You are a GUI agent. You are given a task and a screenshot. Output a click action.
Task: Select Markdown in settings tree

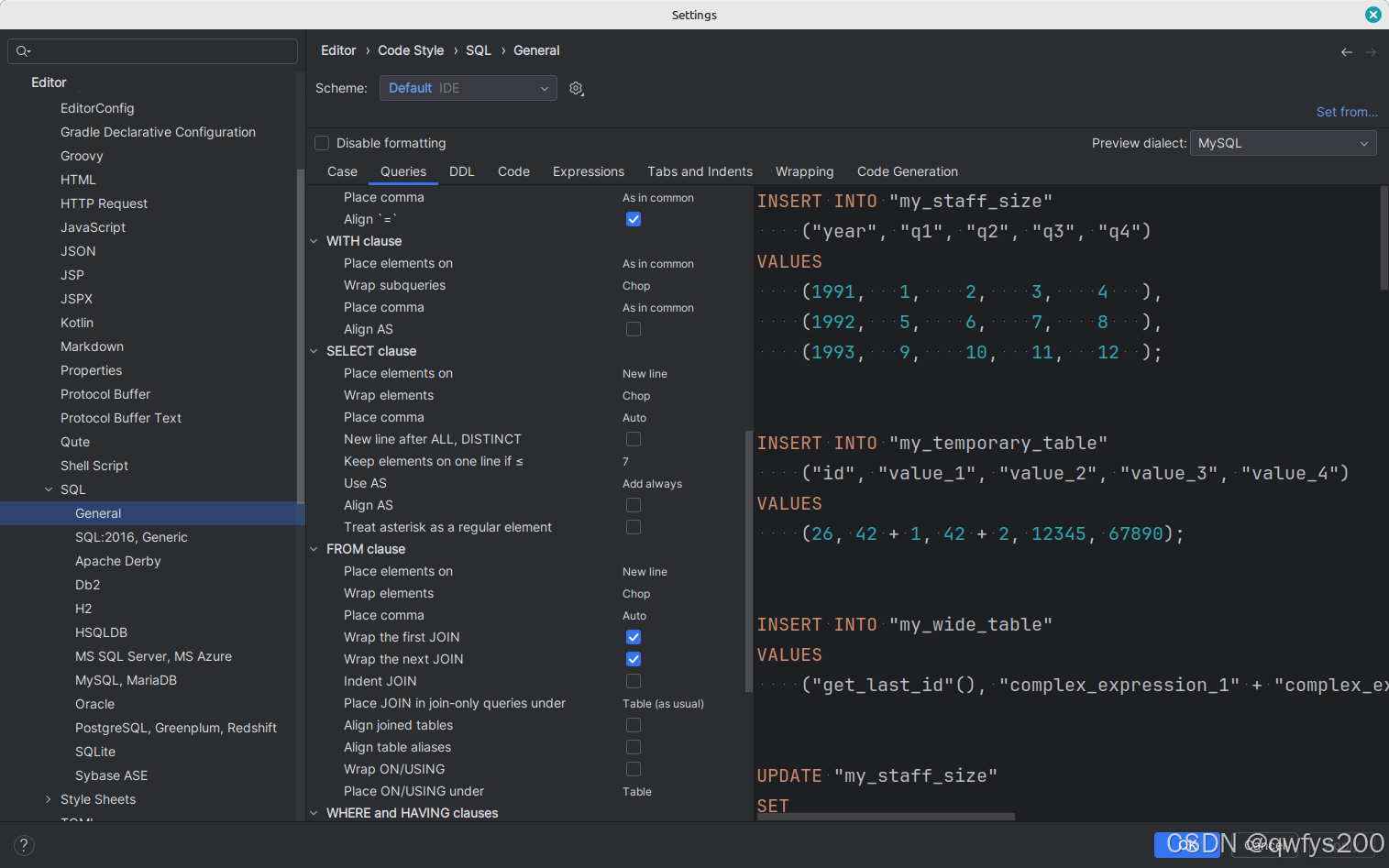[x=92, y=346]
